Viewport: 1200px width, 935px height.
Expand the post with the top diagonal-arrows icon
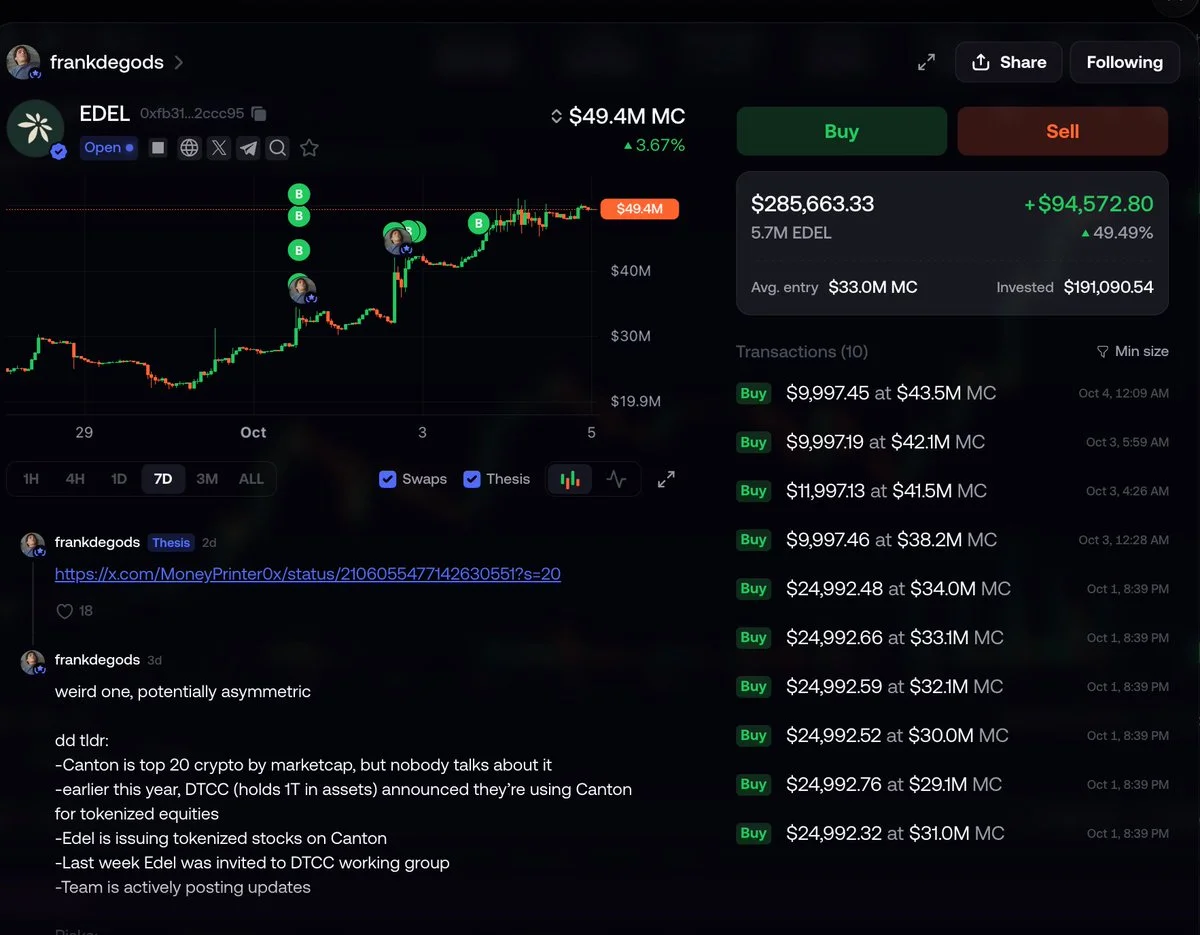pos(927,62)
